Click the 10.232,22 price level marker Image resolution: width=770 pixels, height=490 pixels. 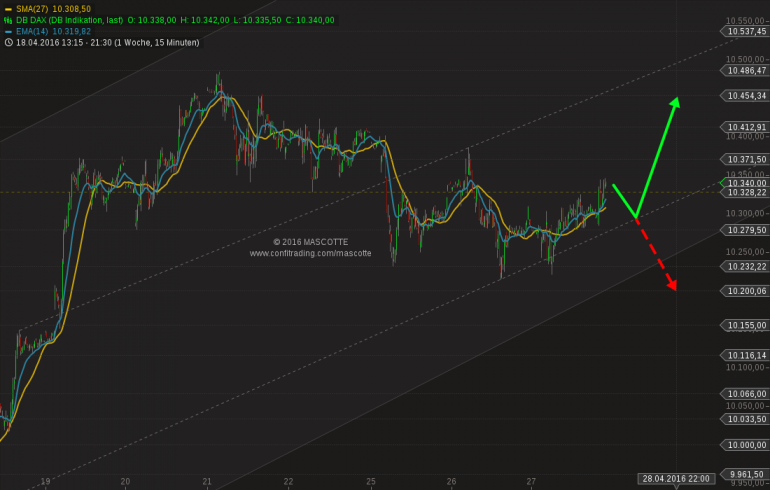point(744,267)
